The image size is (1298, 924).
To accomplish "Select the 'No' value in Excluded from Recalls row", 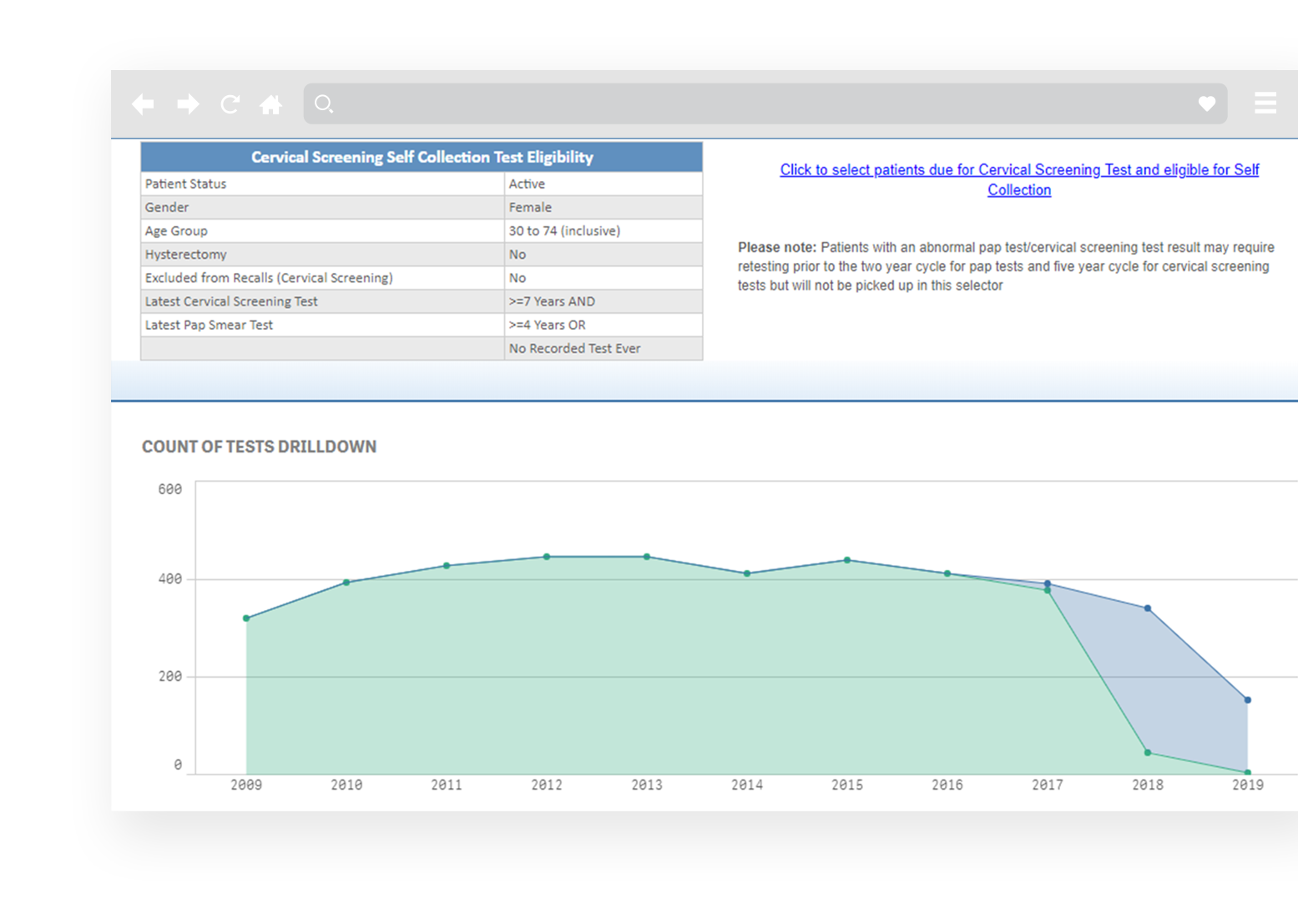I will pyautogui.click(x=518, y=278).
